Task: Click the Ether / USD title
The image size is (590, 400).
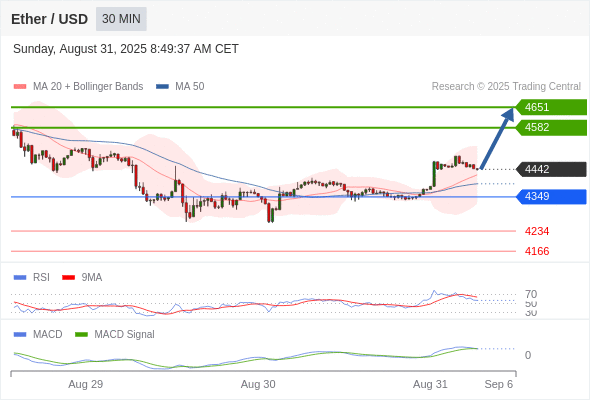Action: pos(49,19)
